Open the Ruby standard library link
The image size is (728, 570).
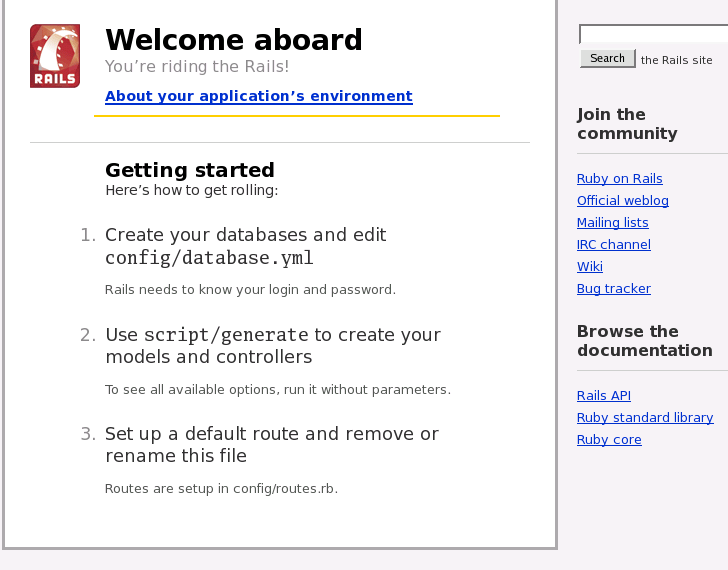645,418
